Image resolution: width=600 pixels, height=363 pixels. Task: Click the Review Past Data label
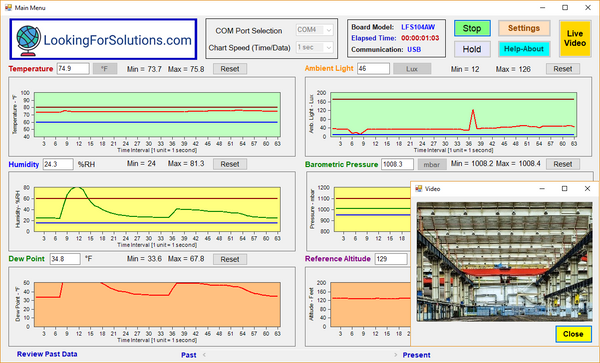coord(47,354)
